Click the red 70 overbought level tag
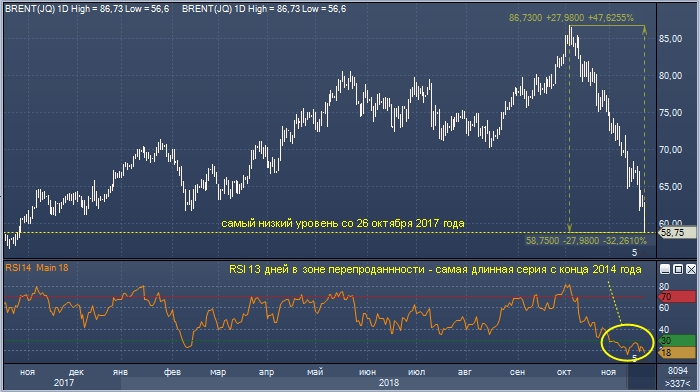 coord(677,297)
